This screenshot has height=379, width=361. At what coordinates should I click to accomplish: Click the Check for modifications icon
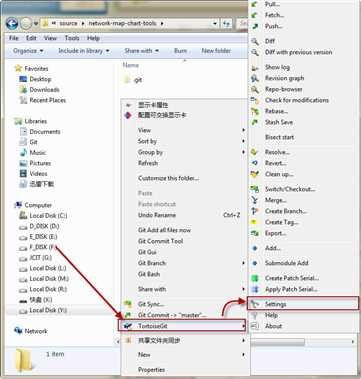click(x=255, y=100)
